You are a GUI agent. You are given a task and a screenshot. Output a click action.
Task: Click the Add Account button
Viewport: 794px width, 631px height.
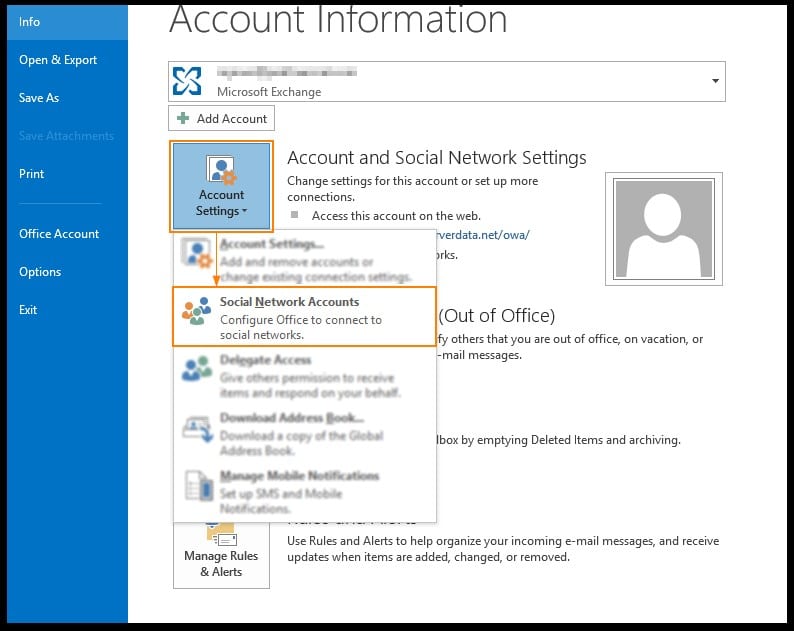(x=221, y=118)
